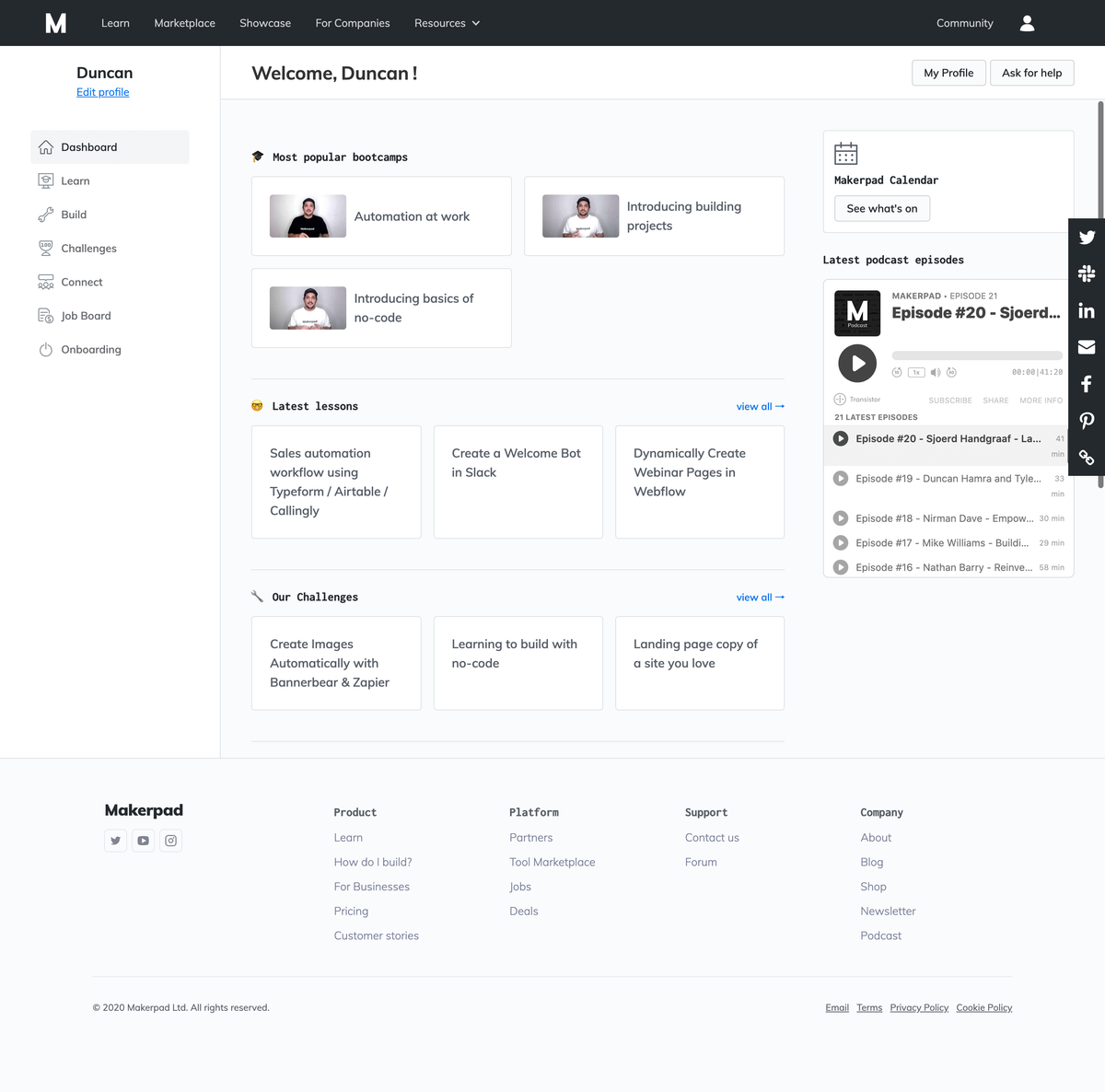Viewport: 1105px width, 1092px height.
Task: Copy the page link using the chain icon
Action: (1087, 457)
